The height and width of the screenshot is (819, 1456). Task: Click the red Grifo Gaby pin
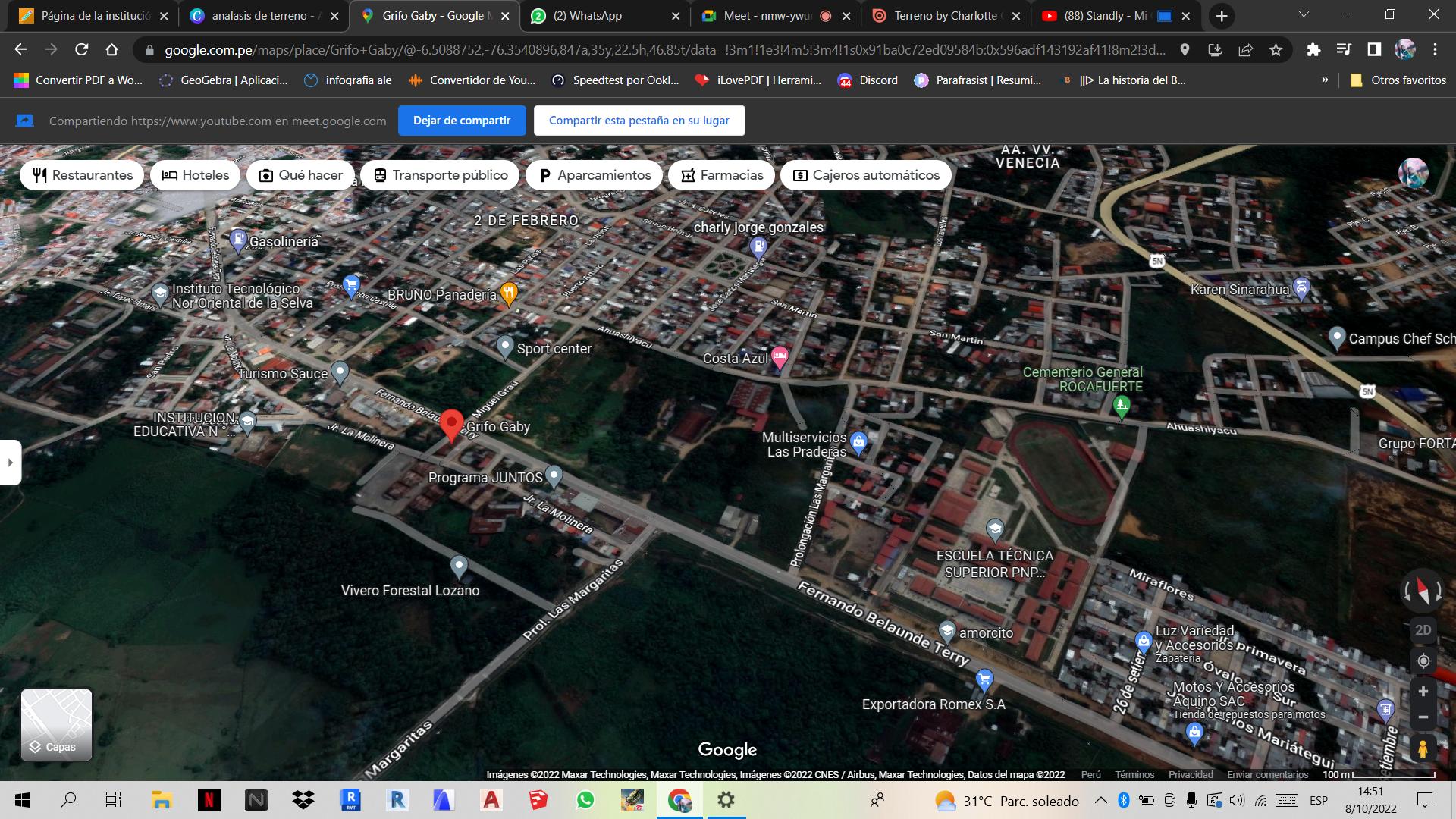tap(452, 424)
